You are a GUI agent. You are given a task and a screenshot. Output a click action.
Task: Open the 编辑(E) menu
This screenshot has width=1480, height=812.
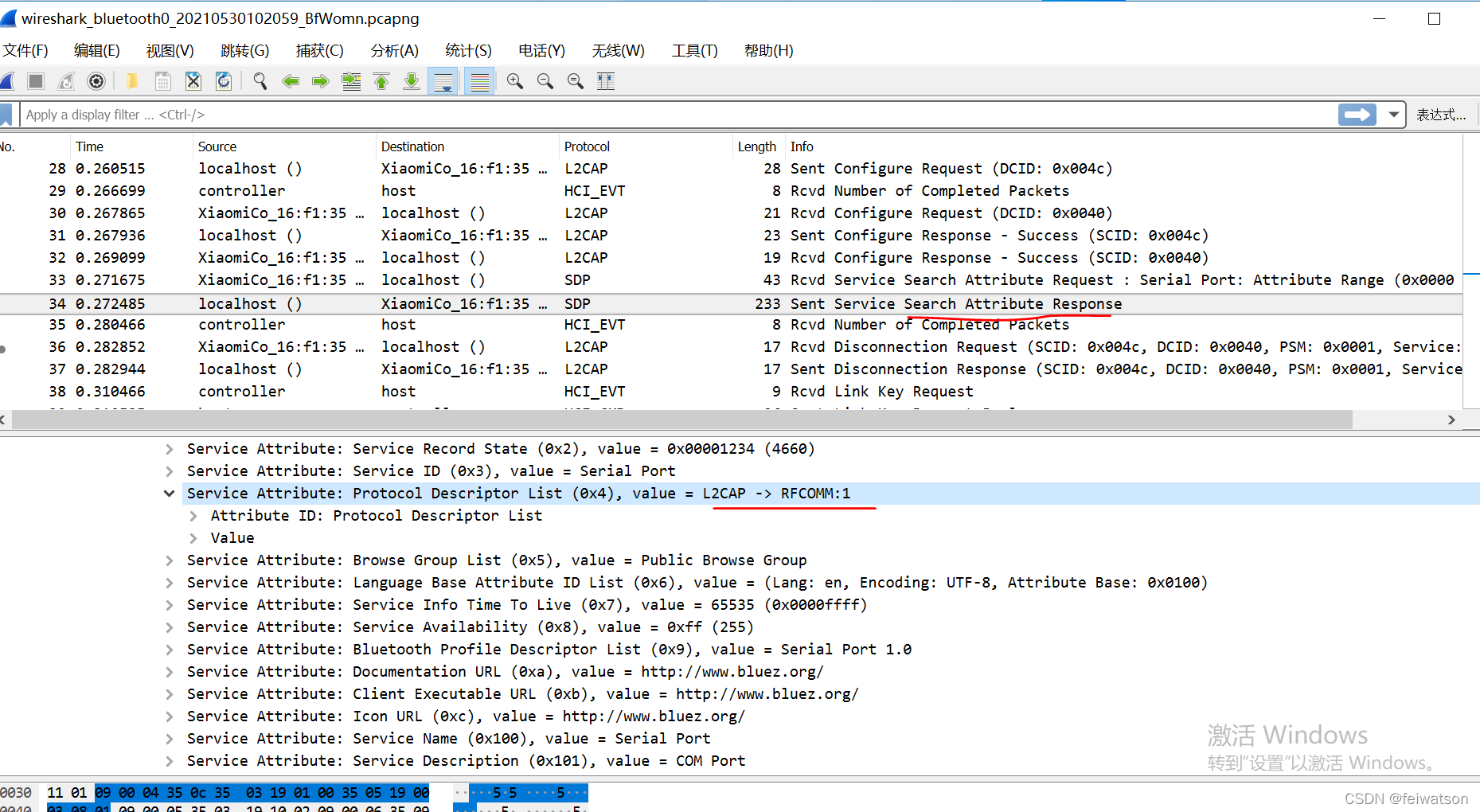click(97, 51)
